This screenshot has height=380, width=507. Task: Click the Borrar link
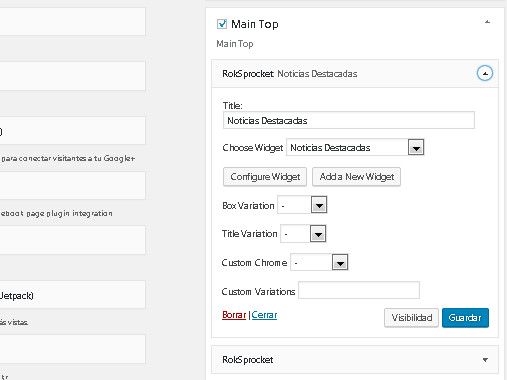[234, 315]
